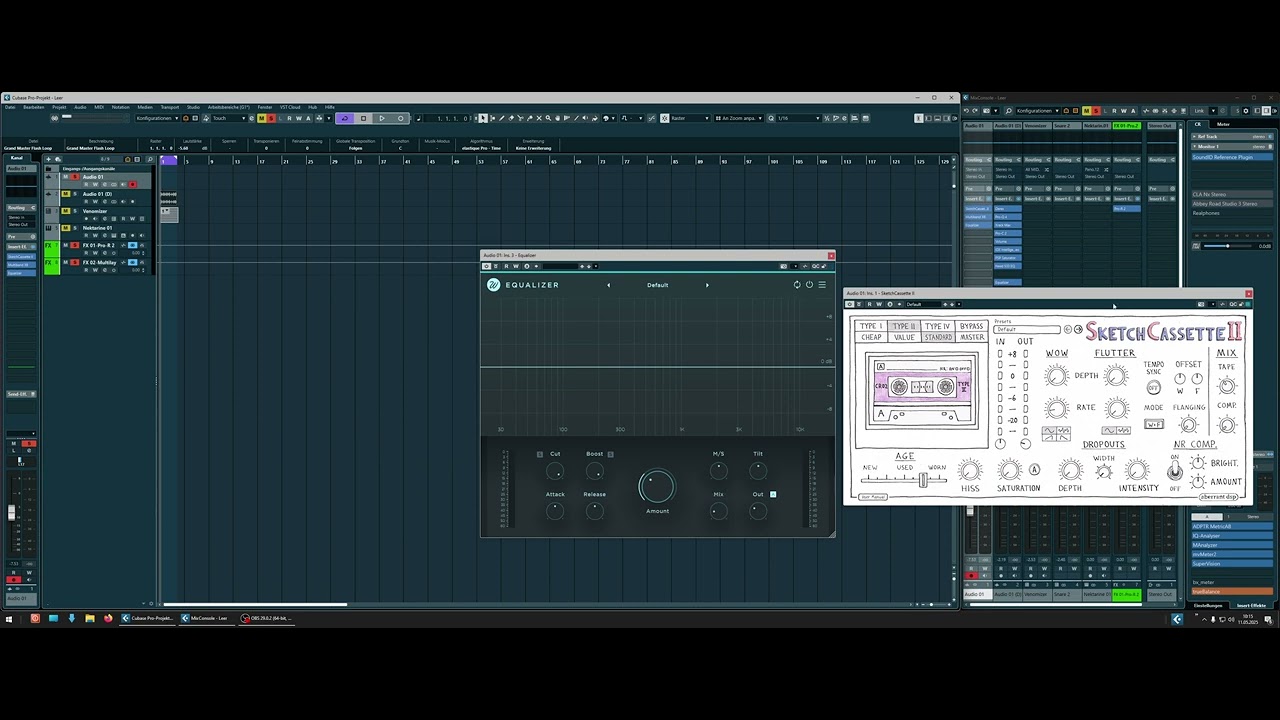Image resolution: width=1280 pixels, height=720 pixels.
Task: Go to previous Equalizer preset arrow
Action: click(x=608, y=285)
